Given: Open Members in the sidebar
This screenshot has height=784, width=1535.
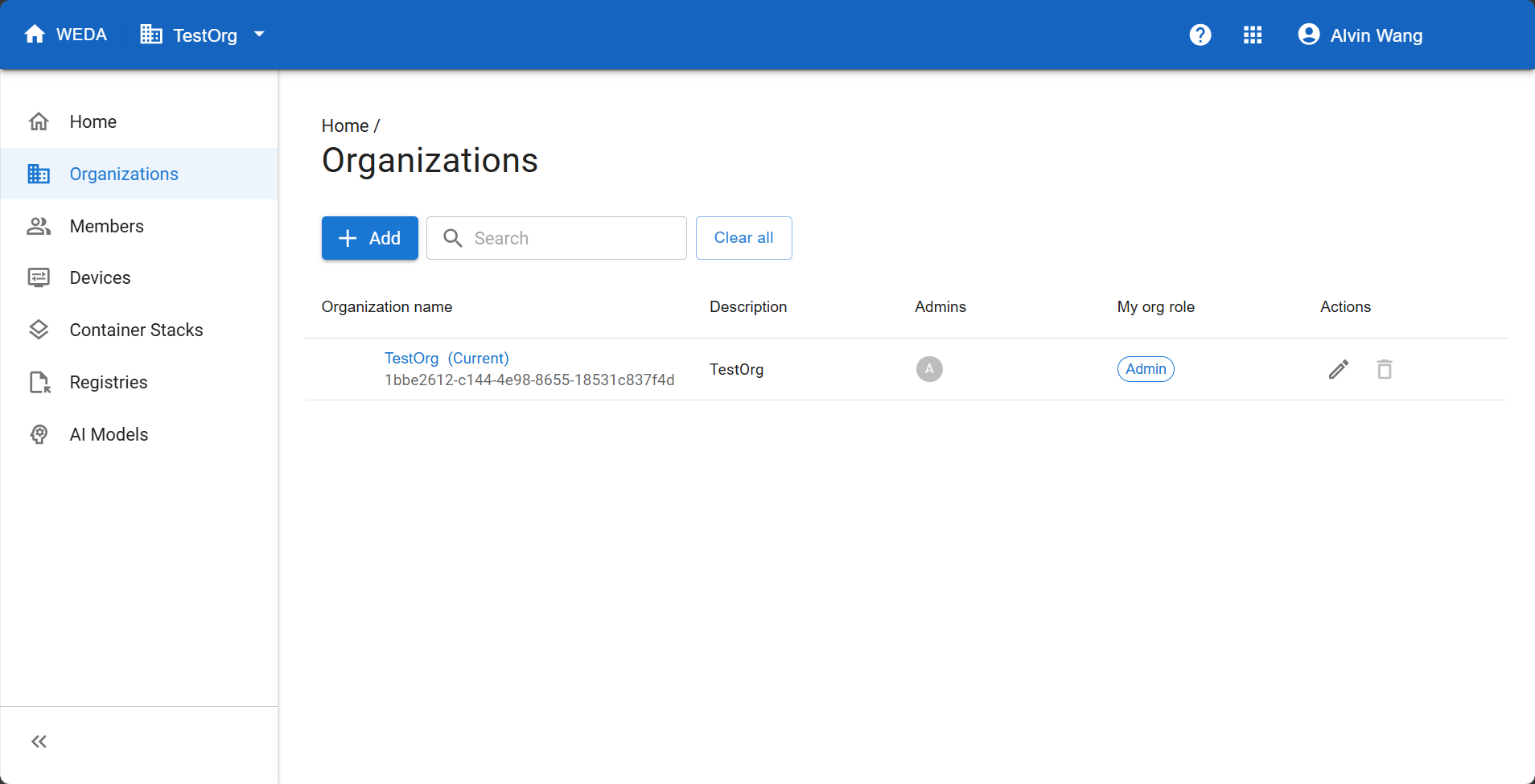Looking at the screenshot, I should [x=139, y=226].
